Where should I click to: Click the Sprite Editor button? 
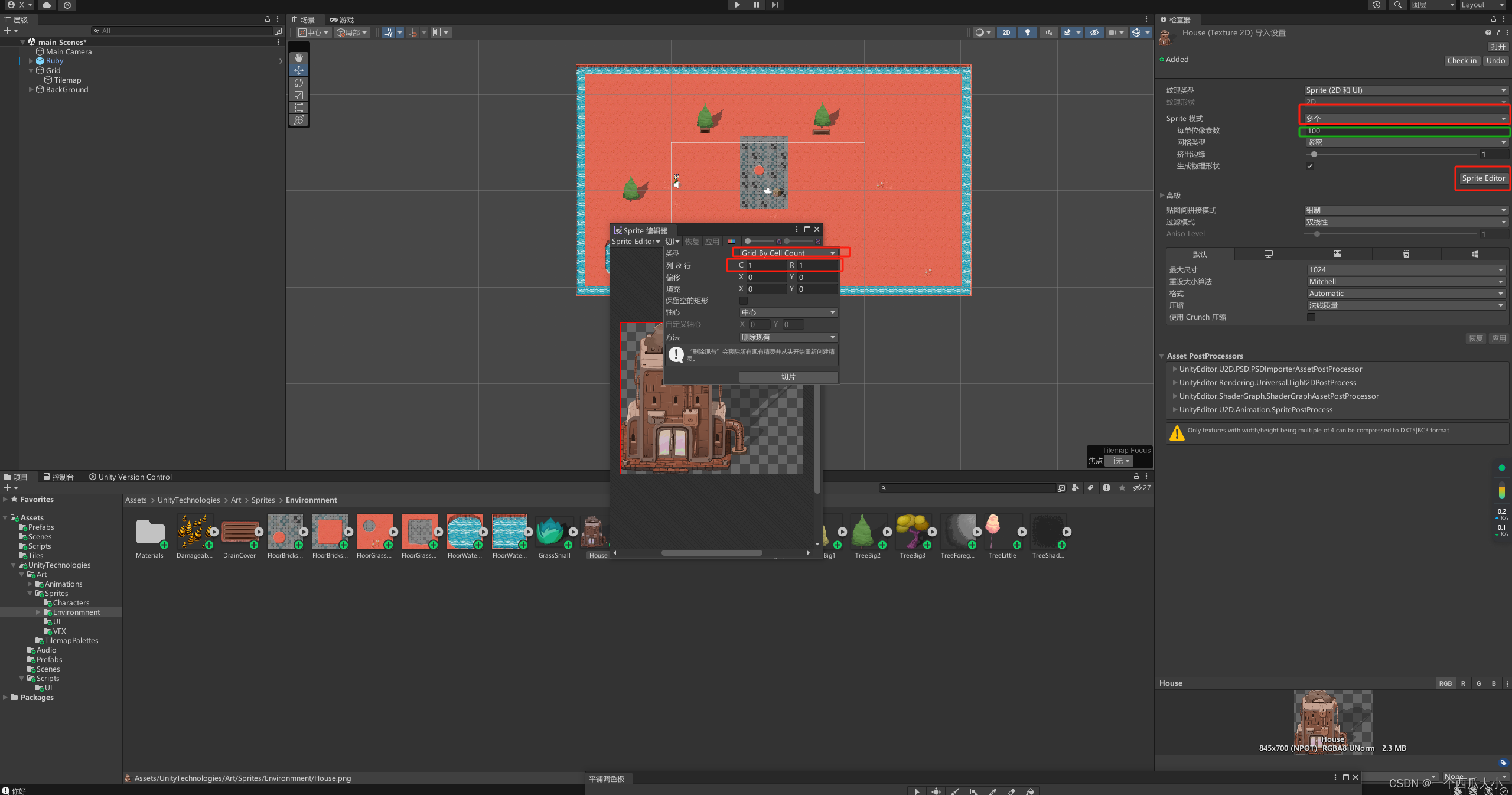(x=1483, y=178)
